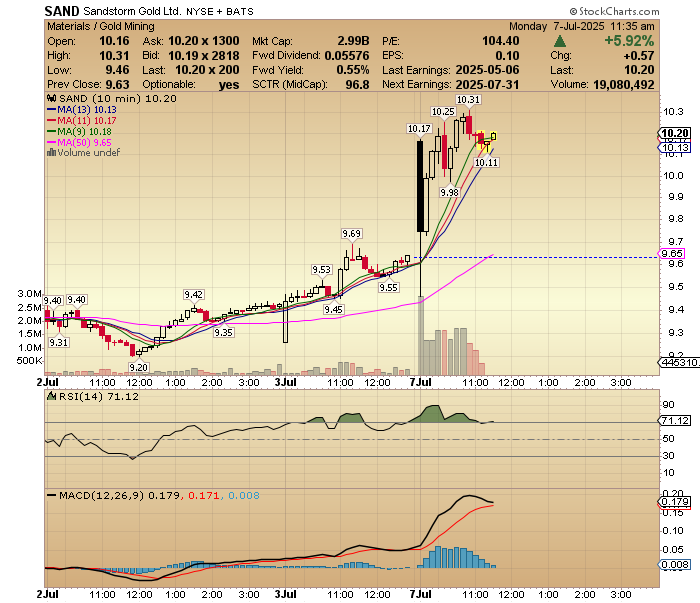
Task: Click the 9.20 low price label
Action: point(138,367)
